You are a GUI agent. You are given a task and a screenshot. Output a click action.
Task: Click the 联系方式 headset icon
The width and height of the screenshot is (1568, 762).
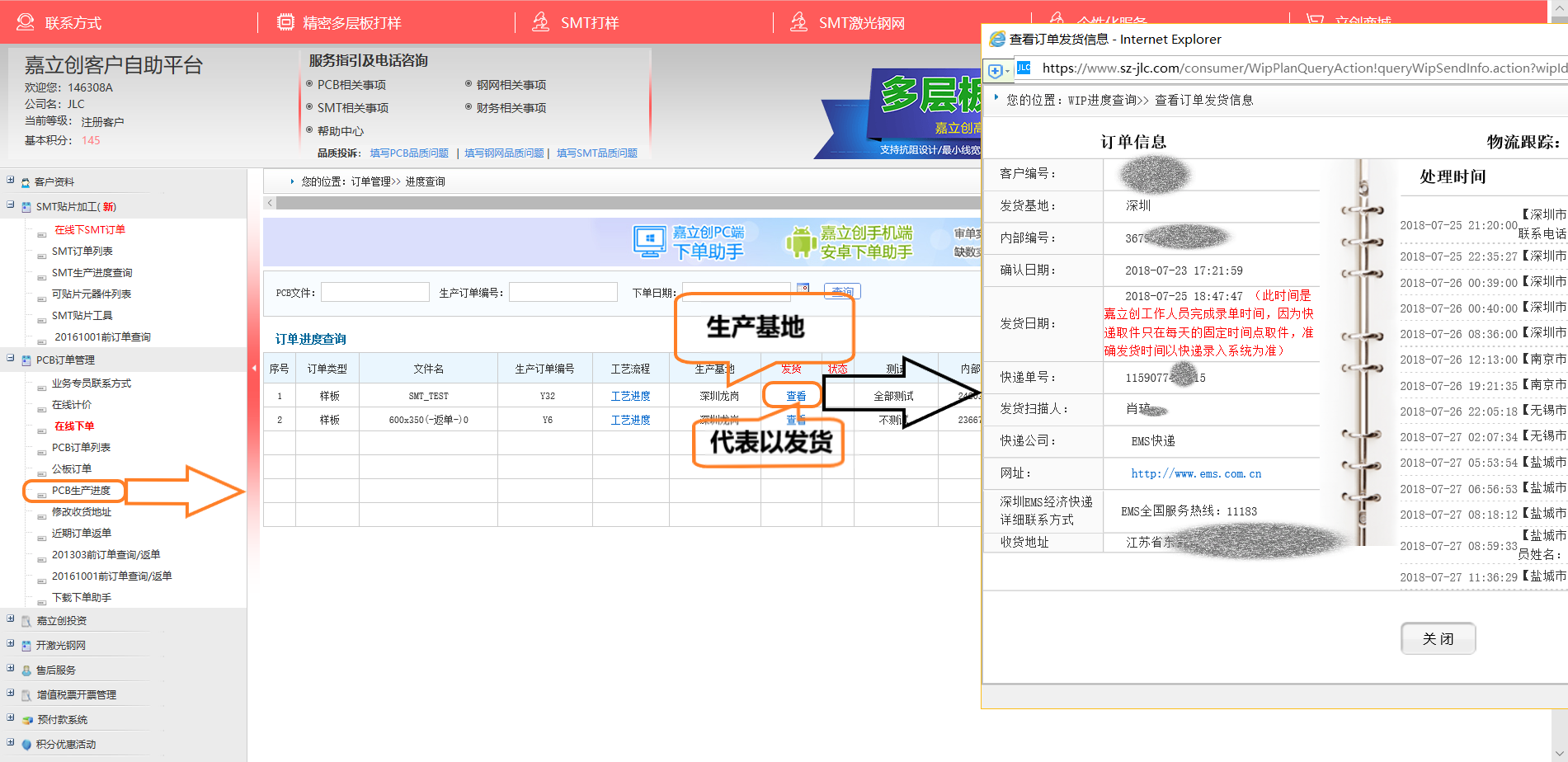point(26,22)
